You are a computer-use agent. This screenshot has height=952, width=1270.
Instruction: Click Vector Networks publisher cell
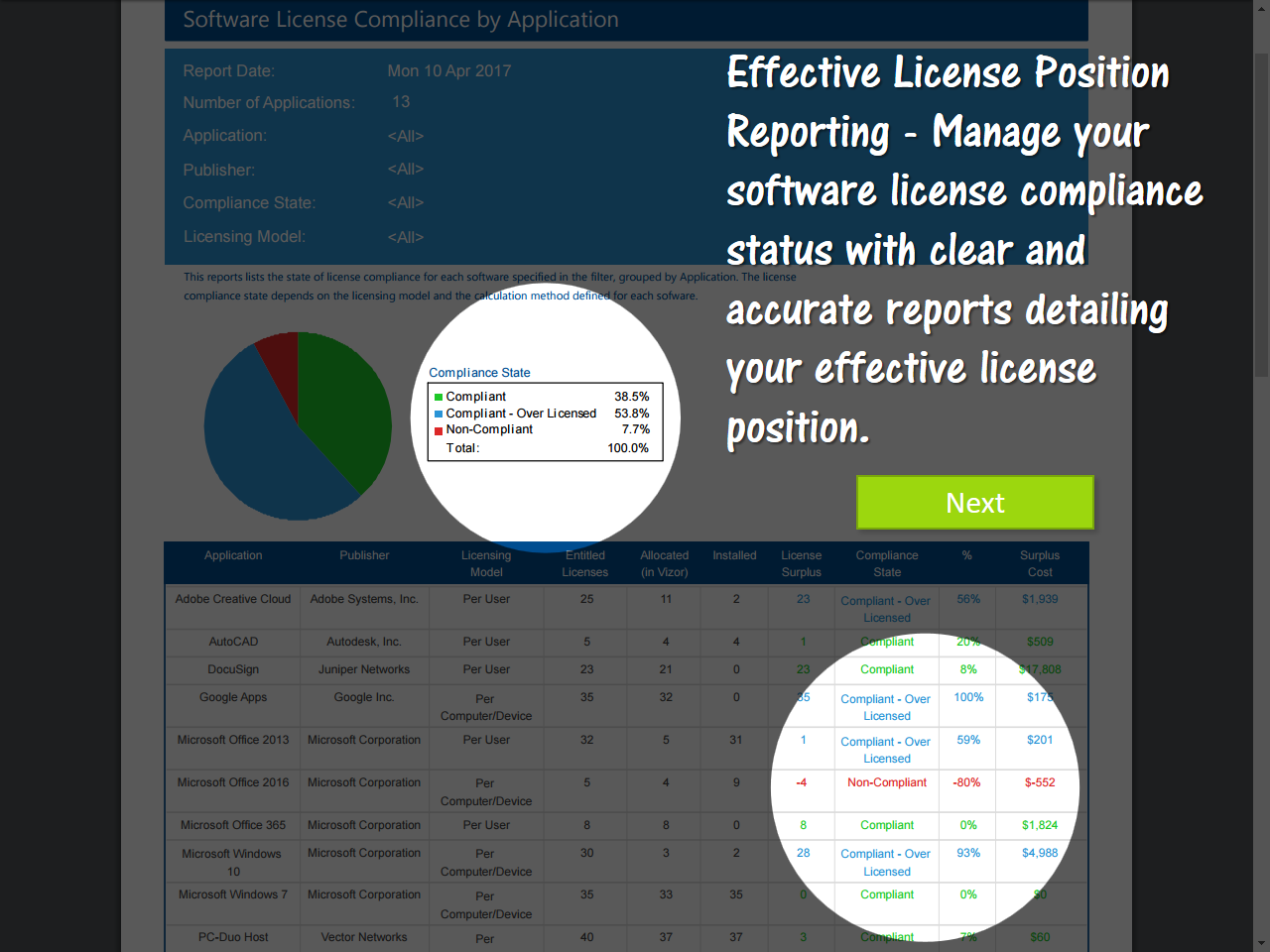click(364, 937)
